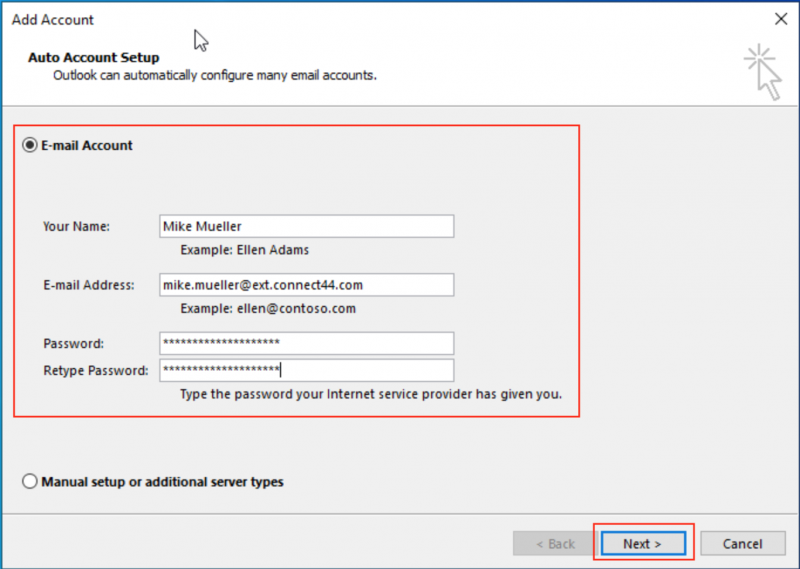Click the Retype Password field

coord(306,370)
